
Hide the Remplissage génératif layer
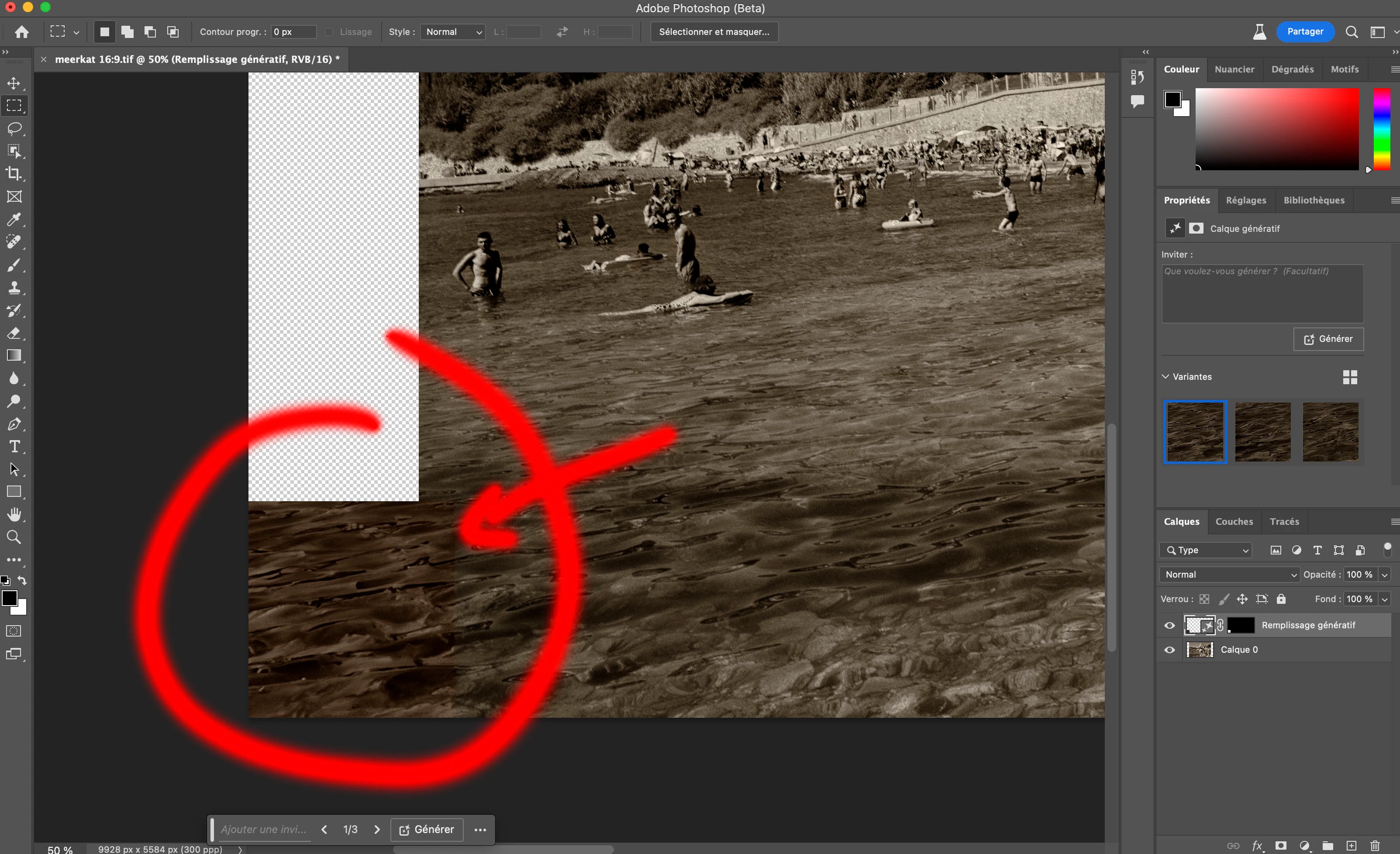click(x=1169, y=625)
